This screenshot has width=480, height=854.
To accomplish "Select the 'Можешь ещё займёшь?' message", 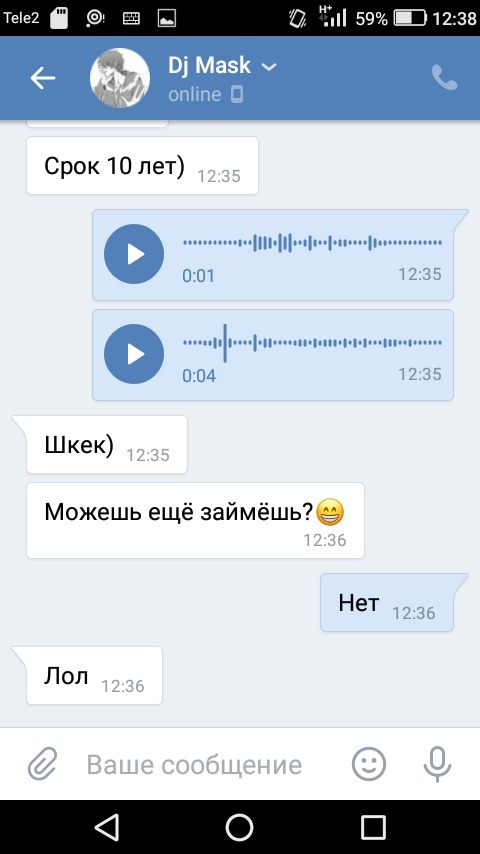I will pos(195,520).
